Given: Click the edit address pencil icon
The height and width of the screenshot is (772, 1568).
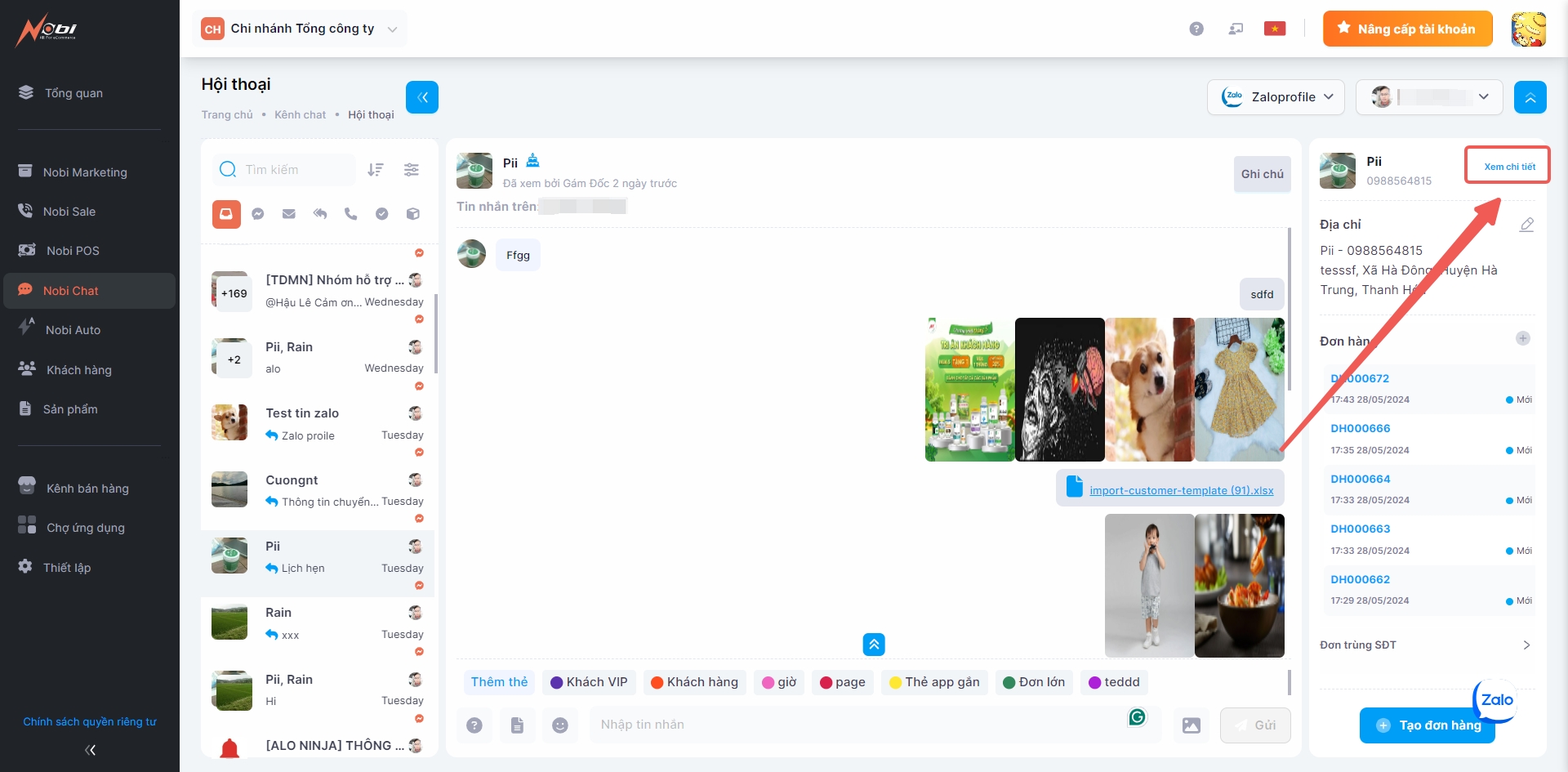Looking at the screenshot, I should pyautogui.click(x=1526, y=225).
